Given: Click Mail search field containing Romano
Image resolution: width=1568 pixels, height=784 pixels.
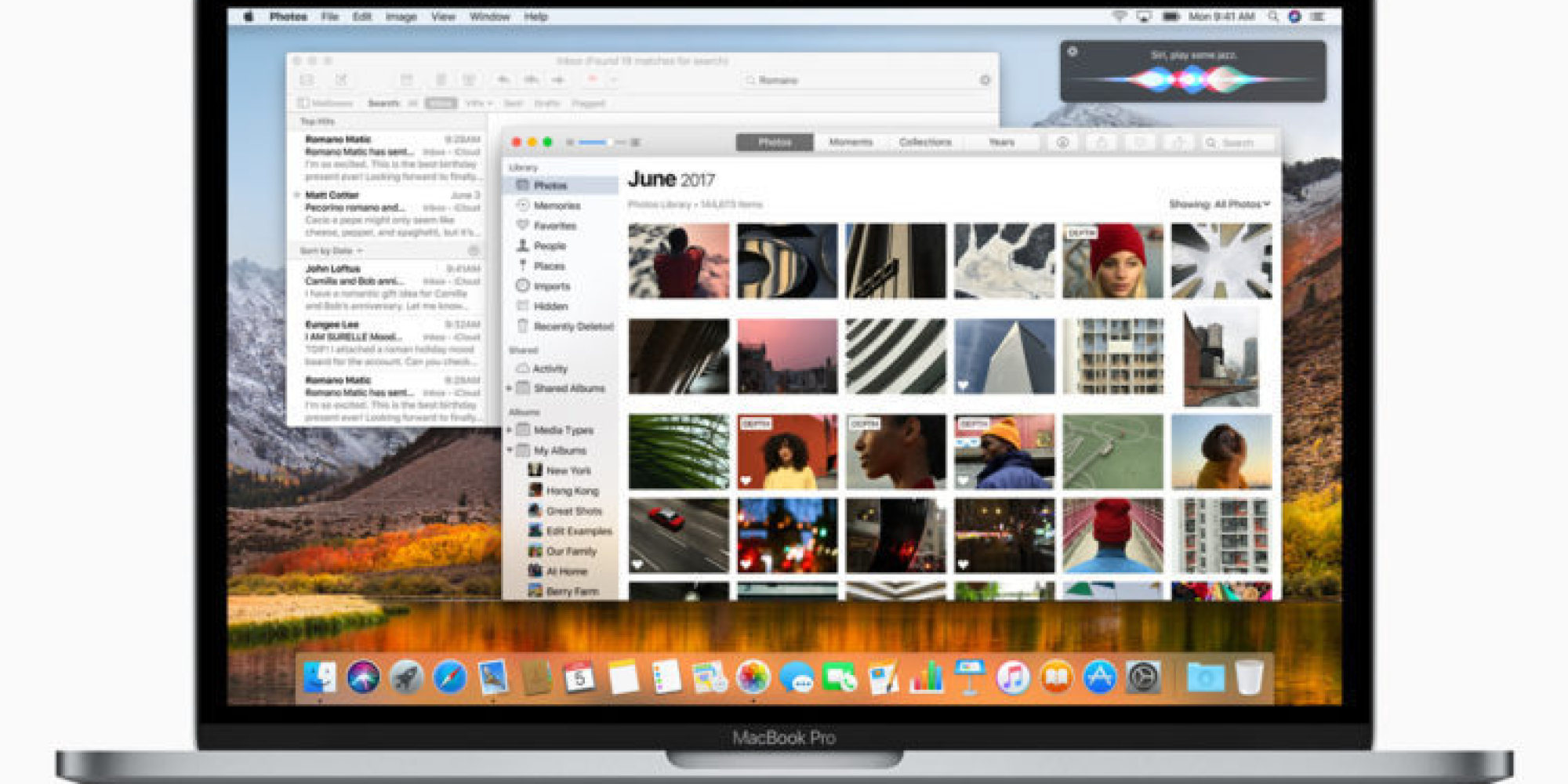Looking at the screenshot, I should [867, 80].
